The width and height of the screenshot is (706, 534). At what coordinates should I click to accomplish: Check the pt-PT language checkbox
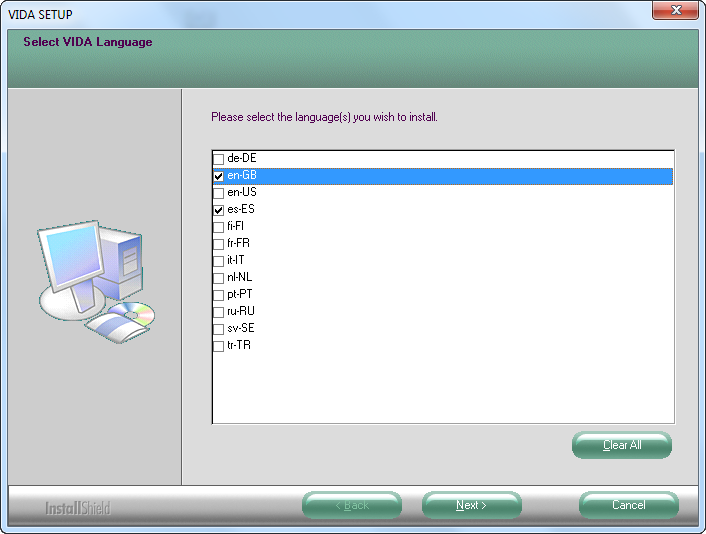click(x=218, y=295)
